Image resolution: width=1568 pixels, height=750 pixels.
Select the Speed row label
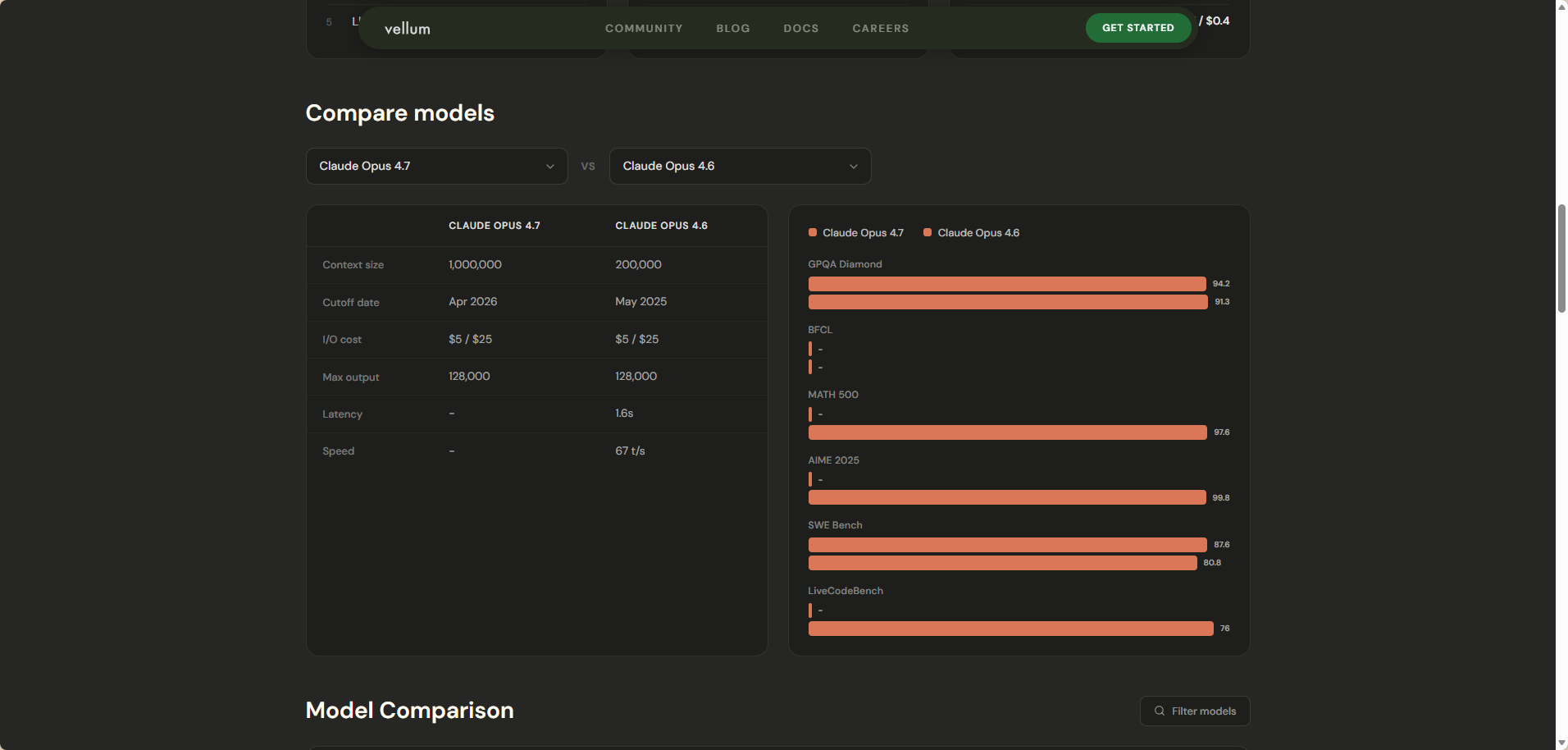point(339,451)
